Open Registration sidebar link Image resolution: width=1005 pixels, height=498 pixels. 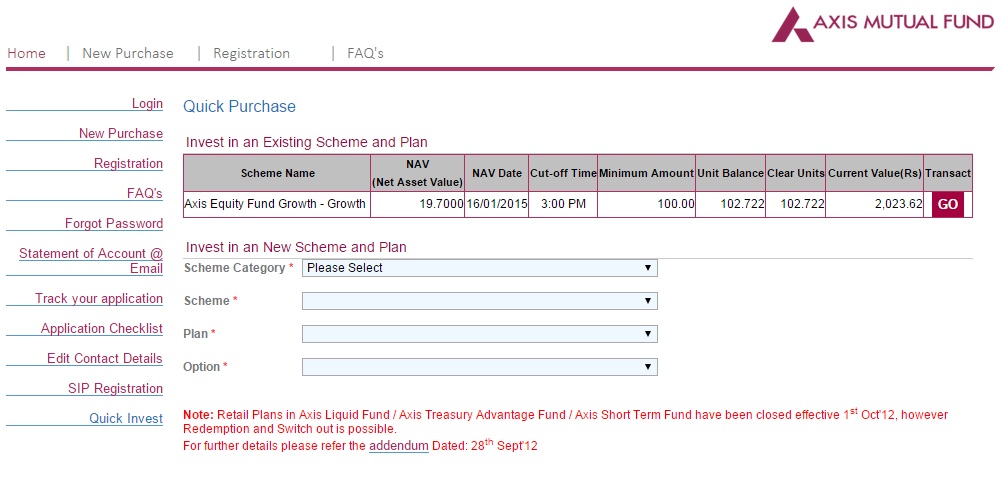coord(128,163)
